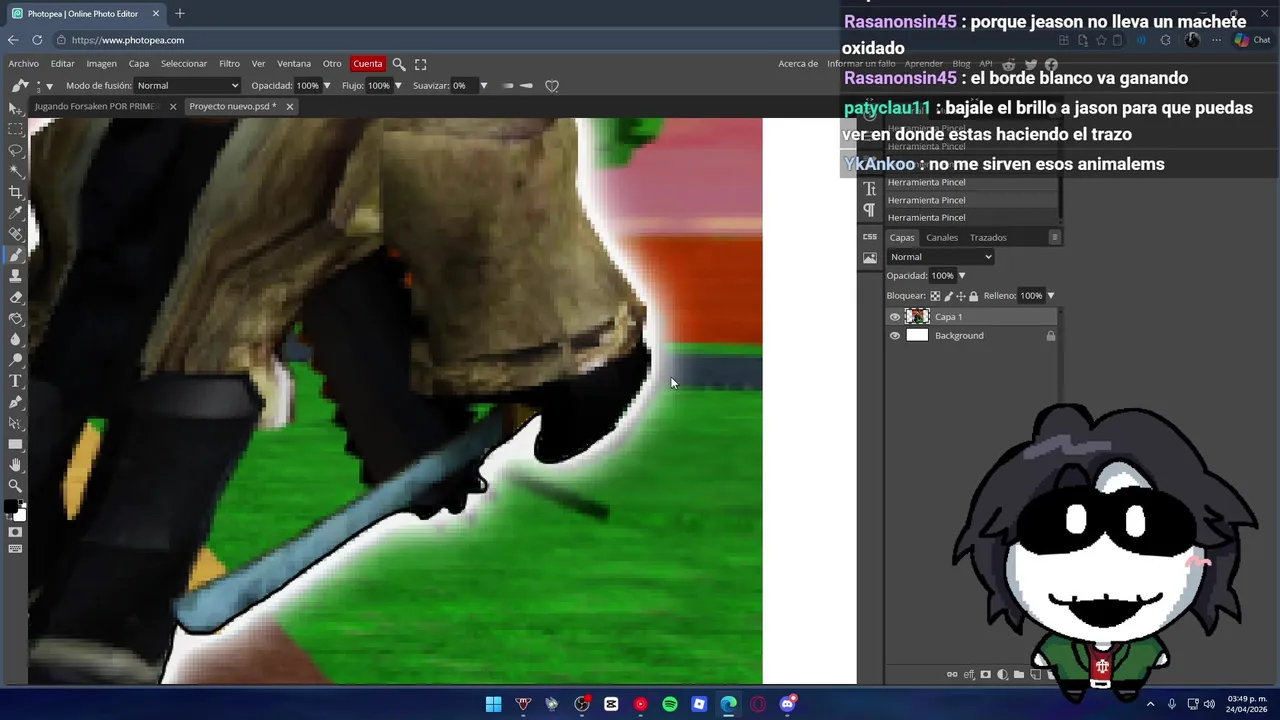1280x720 pixels.
Task: Open the search magnifier in menu bar
Action: pos(398,64)
